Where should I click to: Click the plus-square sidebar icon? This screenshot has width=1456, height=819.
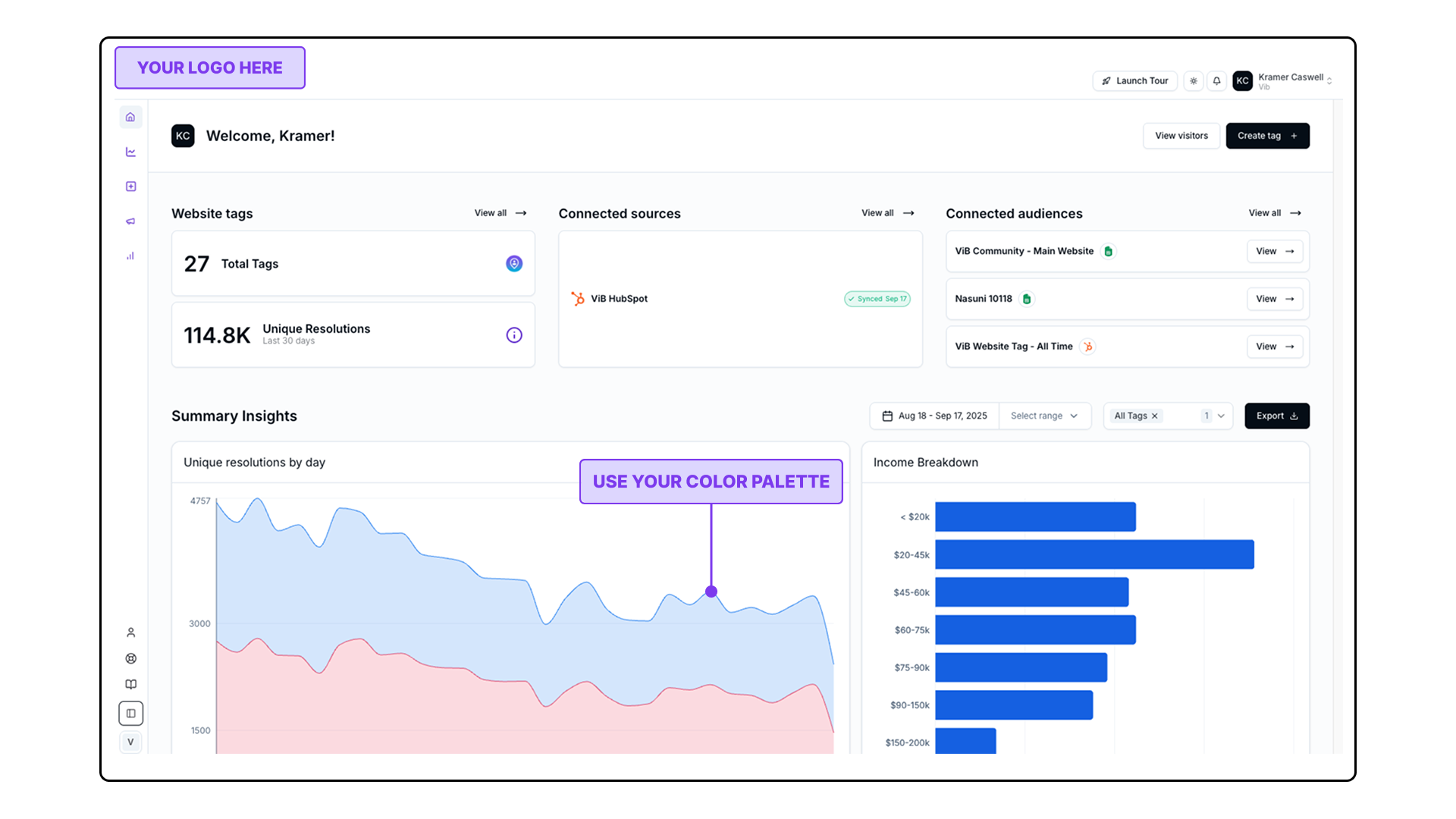[130, 187]
